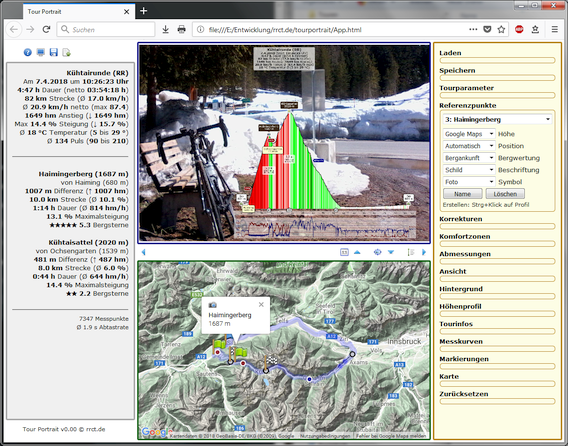568x446 pixels.
Task: Click the Suchen search field
Action: tap(106, 30)
